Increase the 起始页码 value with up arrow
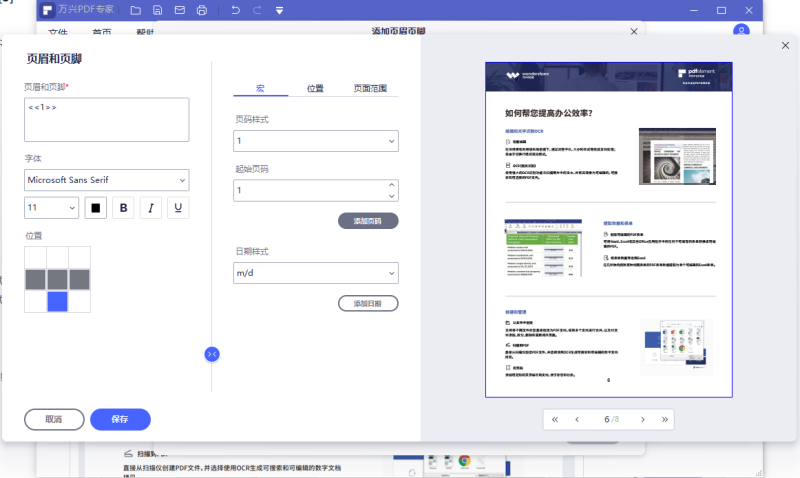Screen dimensions: 800x478 pyautogui.click(x=391, y=185)
